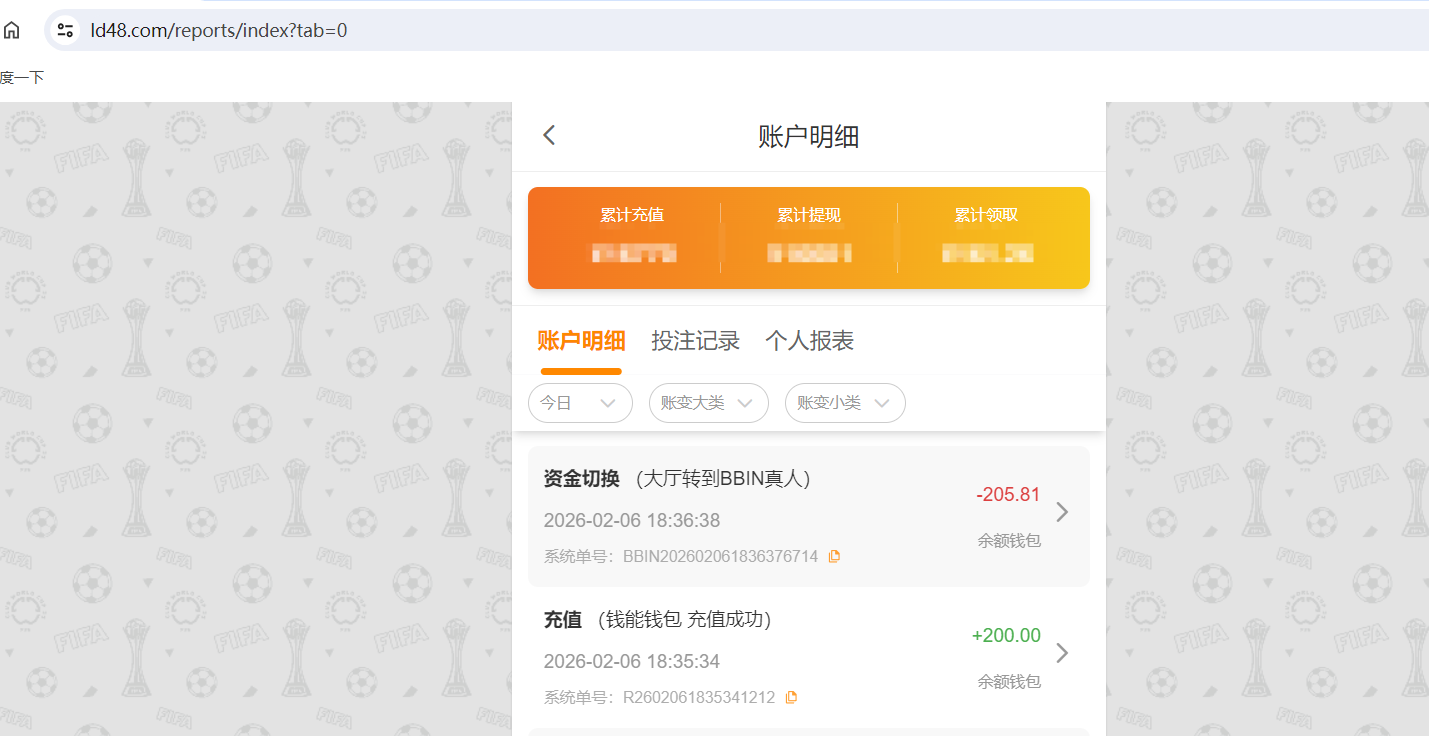Copy the recharge order number R2602061835341212
The width and height of the screenshot is (1429, 736).
tap(791, 697)
